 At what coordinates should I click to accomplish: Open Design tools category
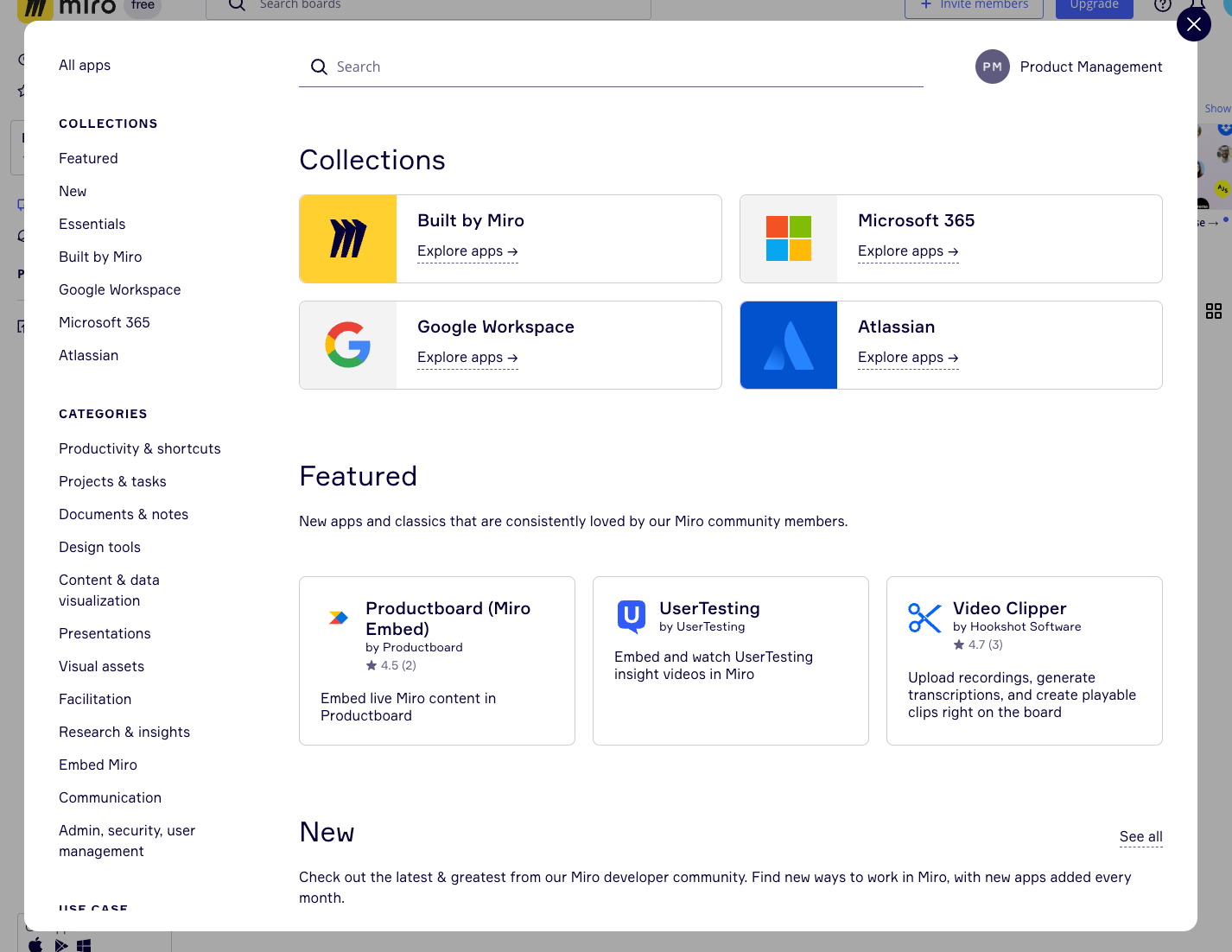[99, 547]
